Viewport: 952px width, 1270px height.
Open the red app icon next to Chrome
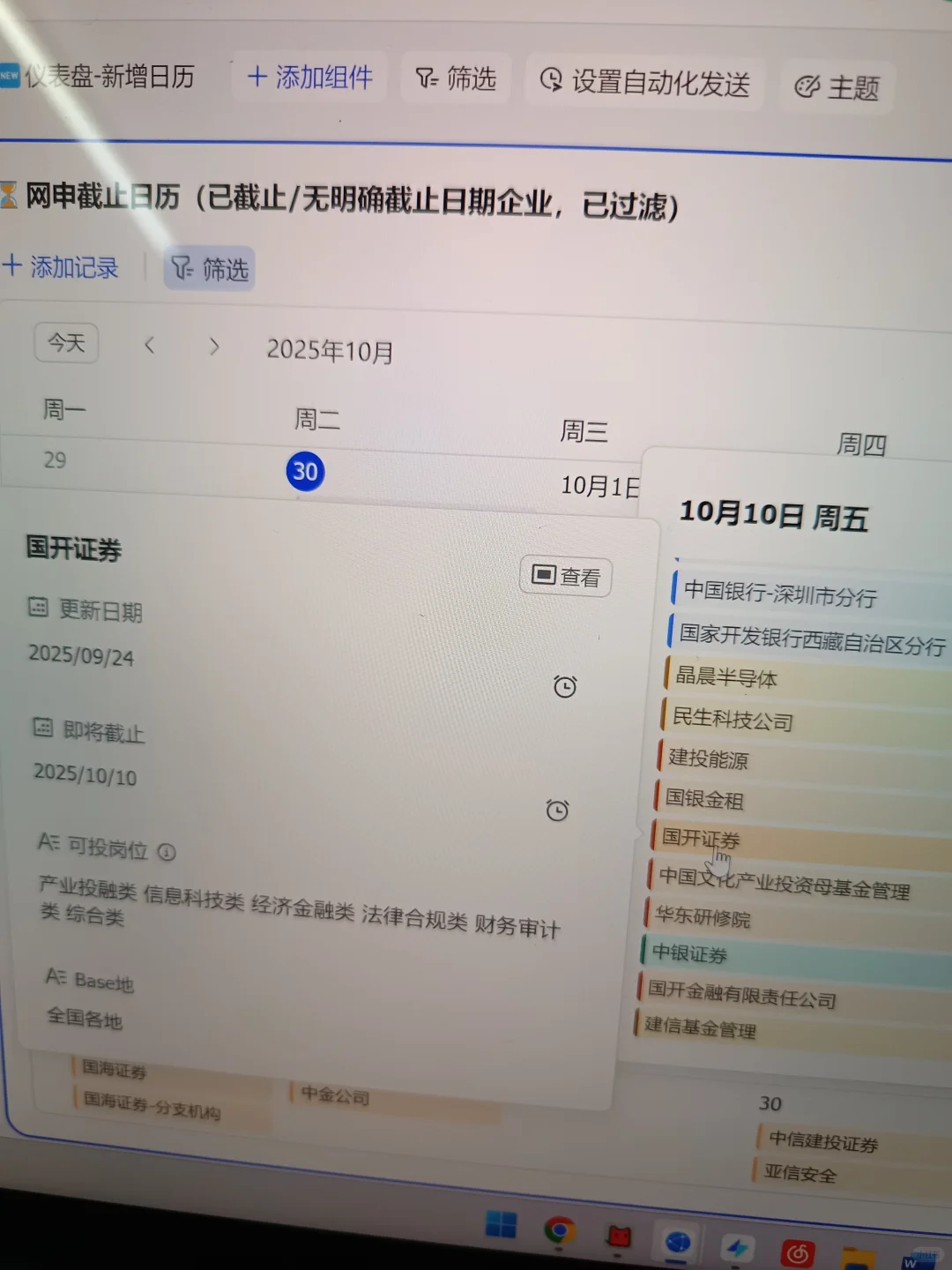tap(620, 1236)
